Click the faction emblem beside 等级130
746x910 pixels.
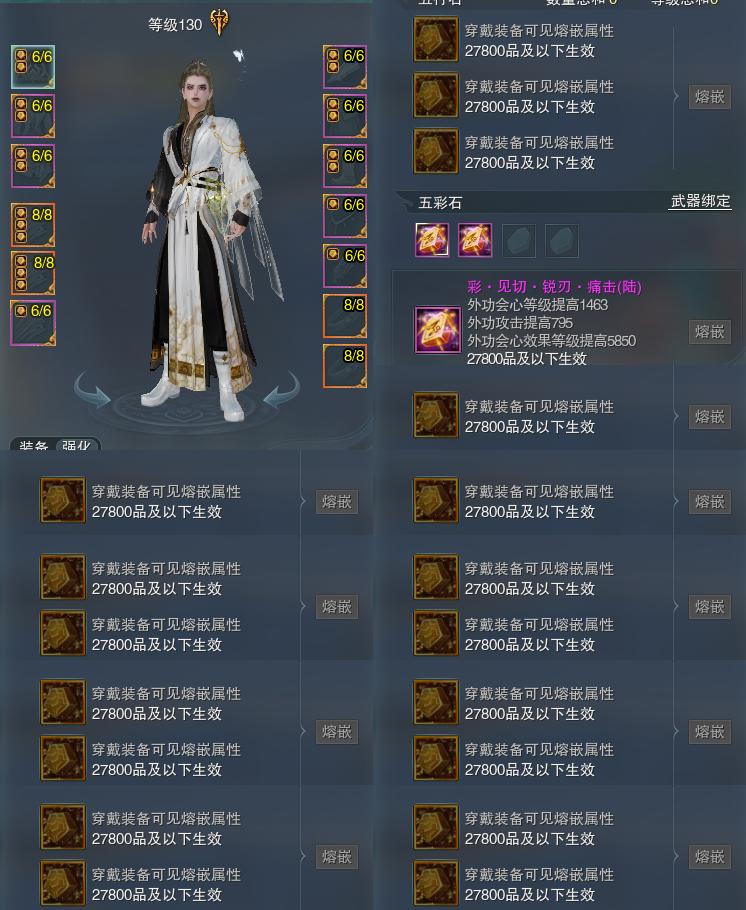(x=219, y=23)
